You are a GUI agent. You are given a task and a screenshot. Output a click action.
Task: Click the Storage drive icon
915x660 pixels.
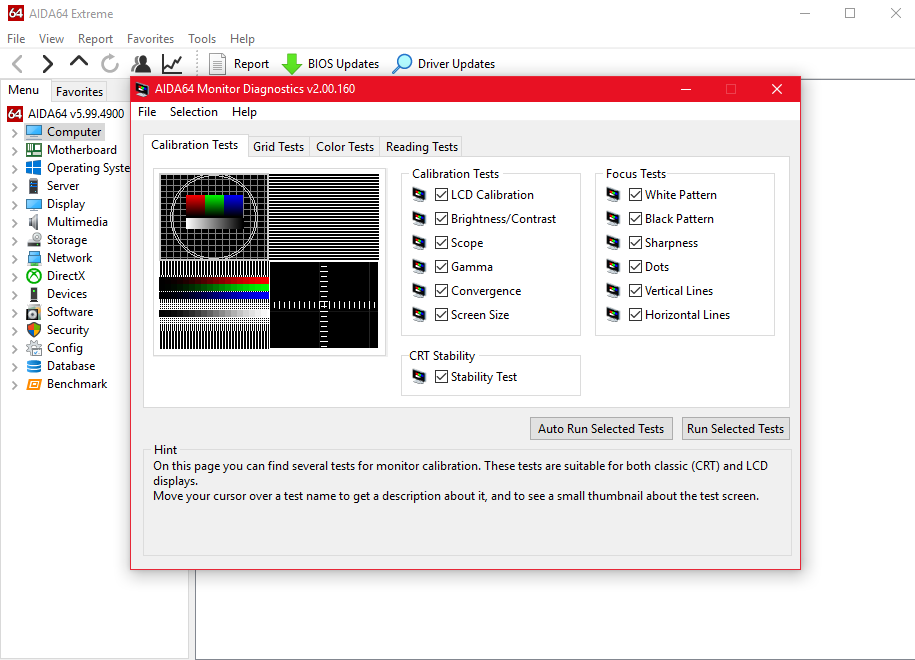pyautogui.click(x=34, y=240)
